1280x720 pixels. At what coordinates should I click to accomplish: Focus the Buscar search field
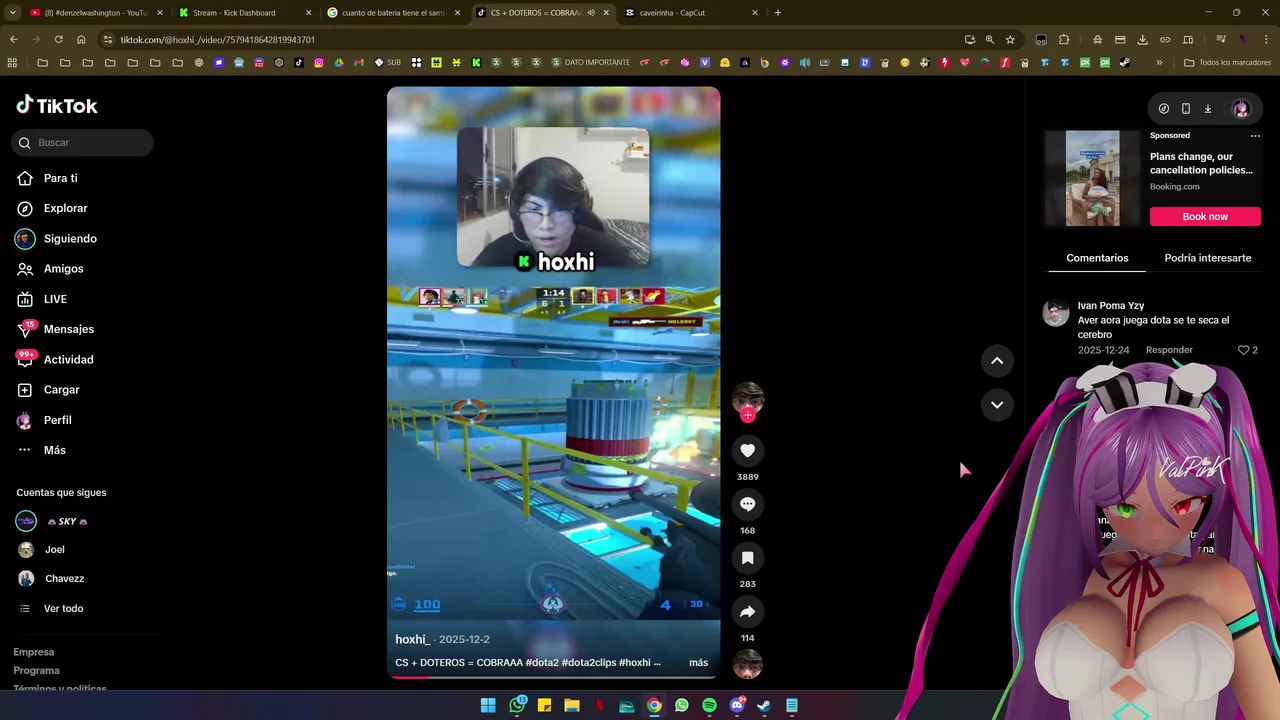point(83,143)
